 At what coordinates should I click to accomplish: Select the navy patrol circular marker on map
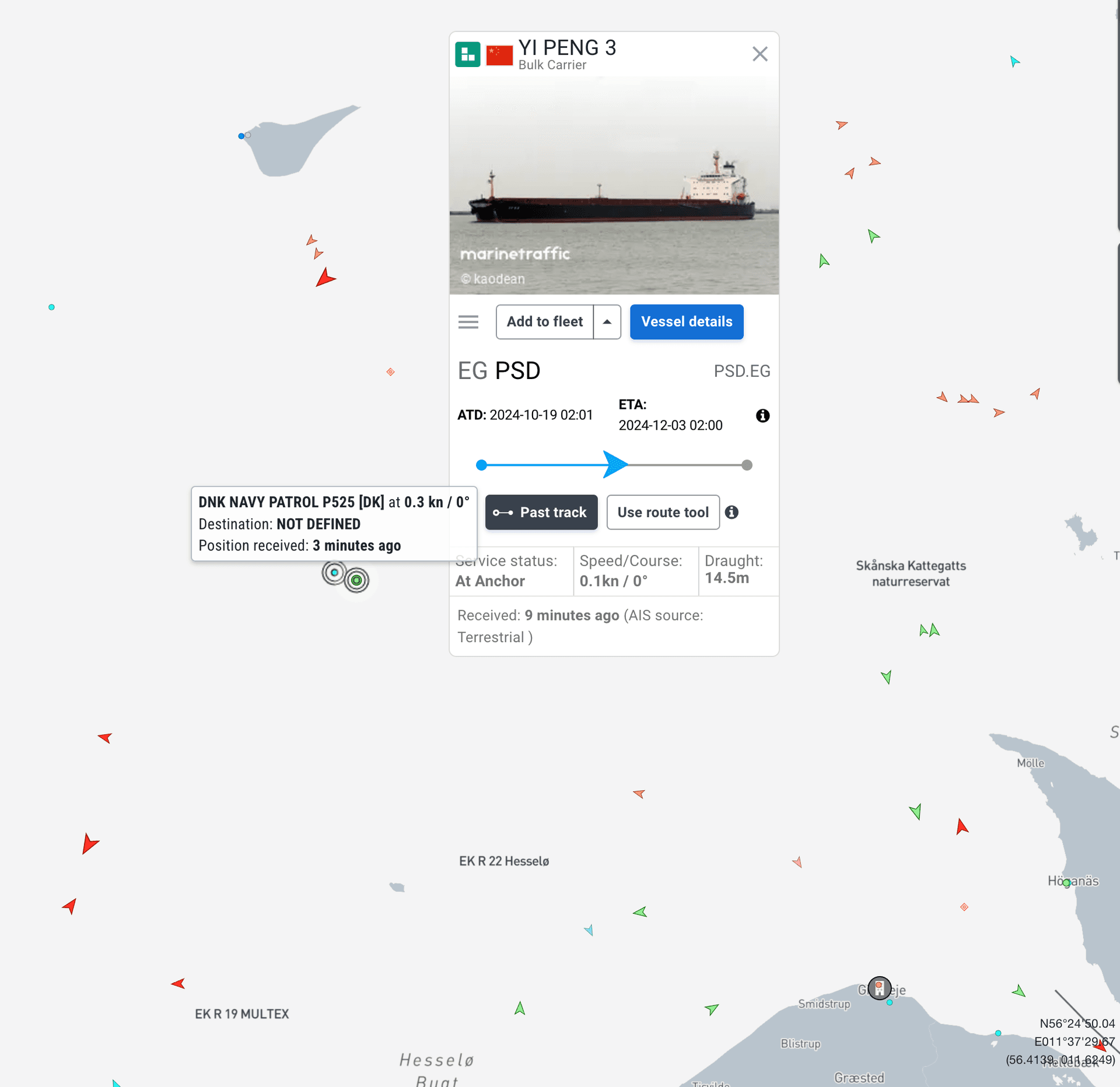coord(334,573)
